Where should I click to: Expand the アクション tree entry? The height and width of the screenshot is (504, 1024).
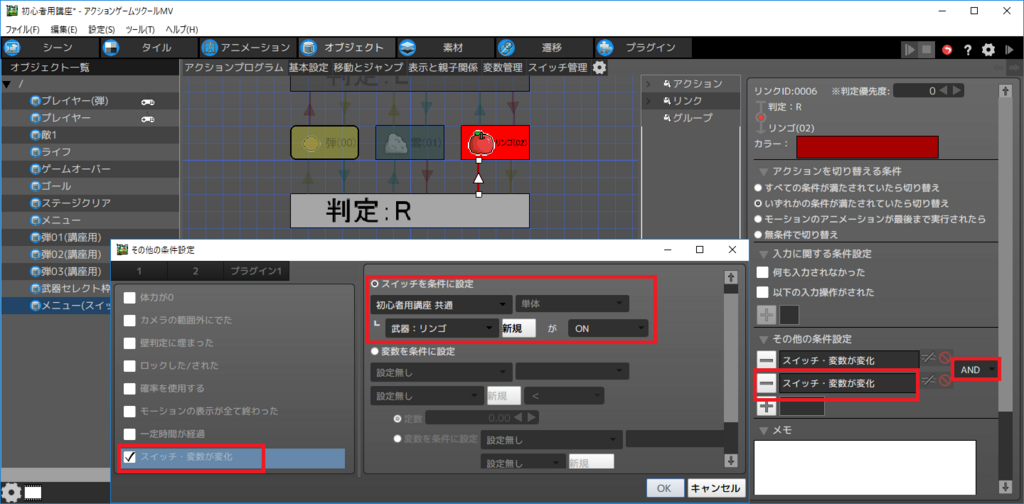[x=649, y=84]
